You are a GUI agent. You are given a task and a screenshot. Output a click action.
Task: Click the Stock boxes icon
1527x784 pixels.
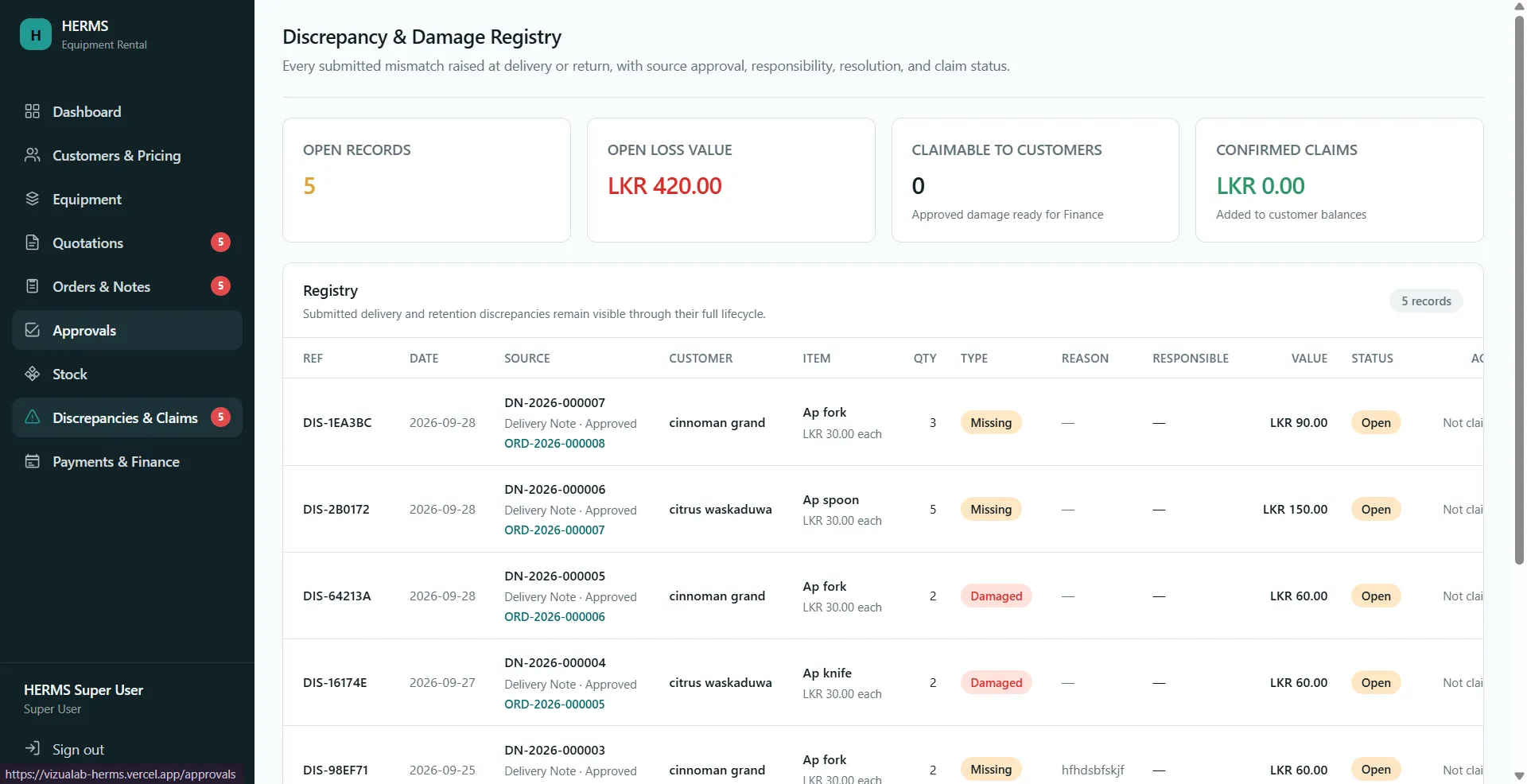pyautogui.click(x=33, y=374)
